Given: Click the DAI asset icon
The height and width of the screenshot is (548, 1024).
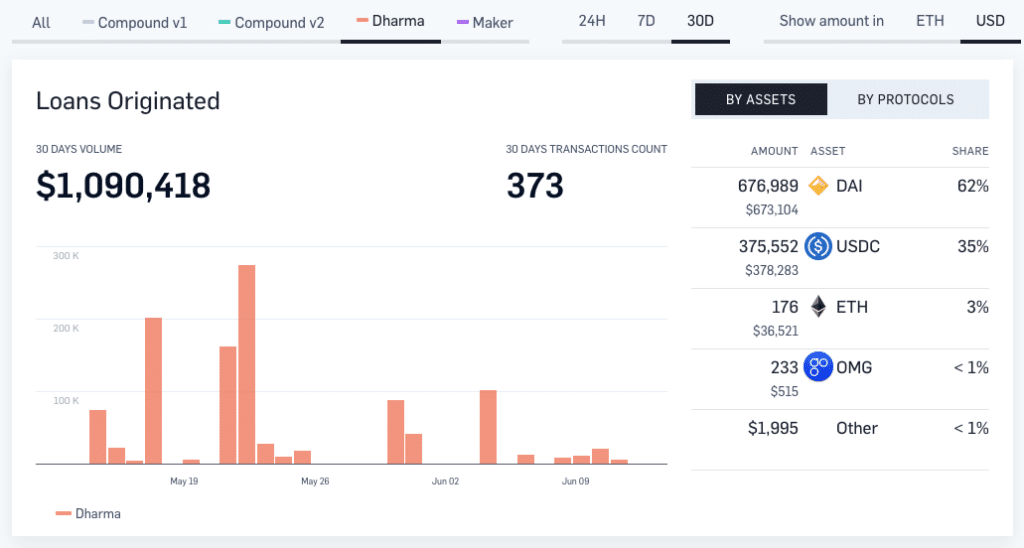Looking at the screenshot, I should 818,186.
